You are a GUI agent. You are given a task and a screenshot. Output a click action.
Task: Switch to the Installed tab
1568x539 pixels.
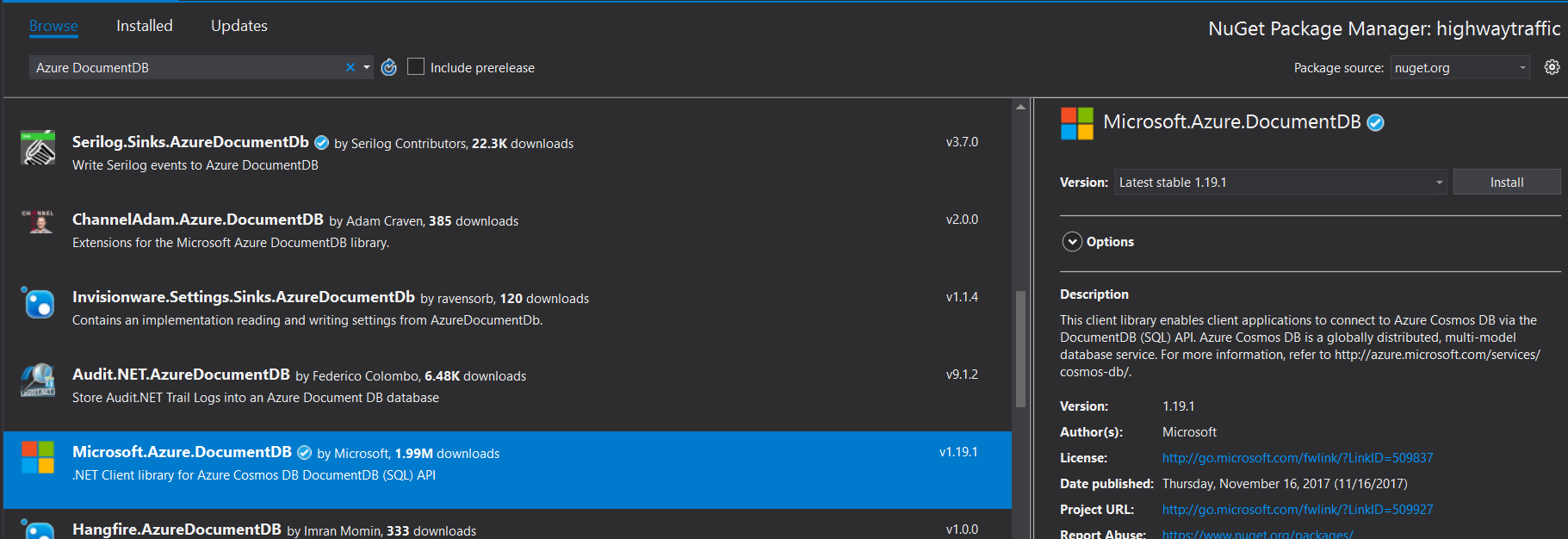click(145, 26)
